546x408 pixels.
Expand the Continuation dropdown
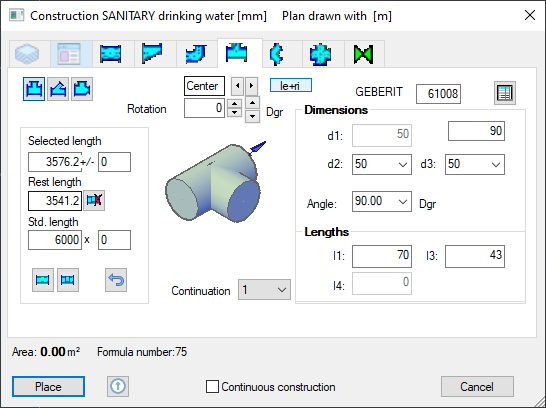pyautogui.click(x=264, y=289)
